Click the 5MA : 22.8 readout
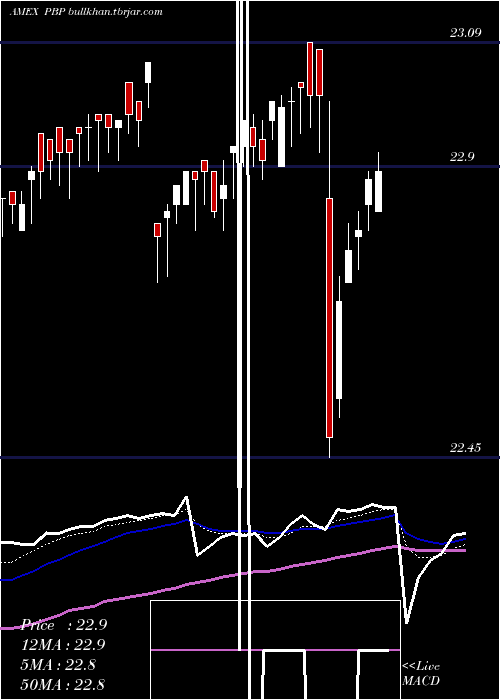Image resolution: width=500 pixels, height=700 pixels. pyautogui.click(x=58, y=665)
